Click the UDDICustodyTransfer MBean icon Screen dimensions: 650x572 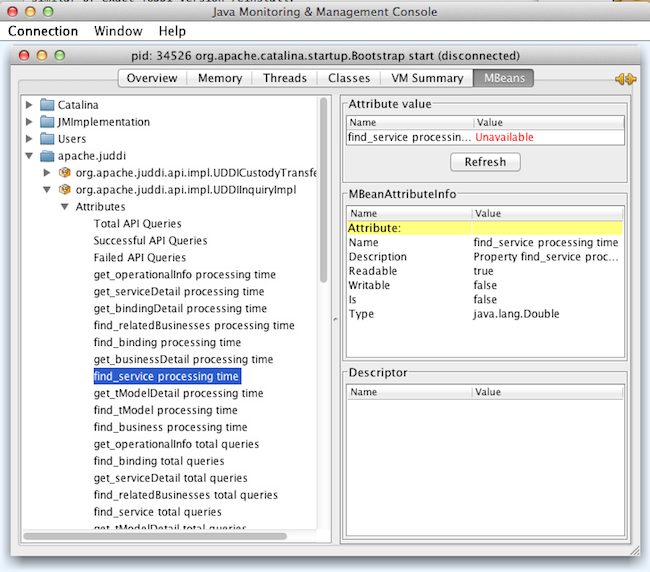(65, 173)
